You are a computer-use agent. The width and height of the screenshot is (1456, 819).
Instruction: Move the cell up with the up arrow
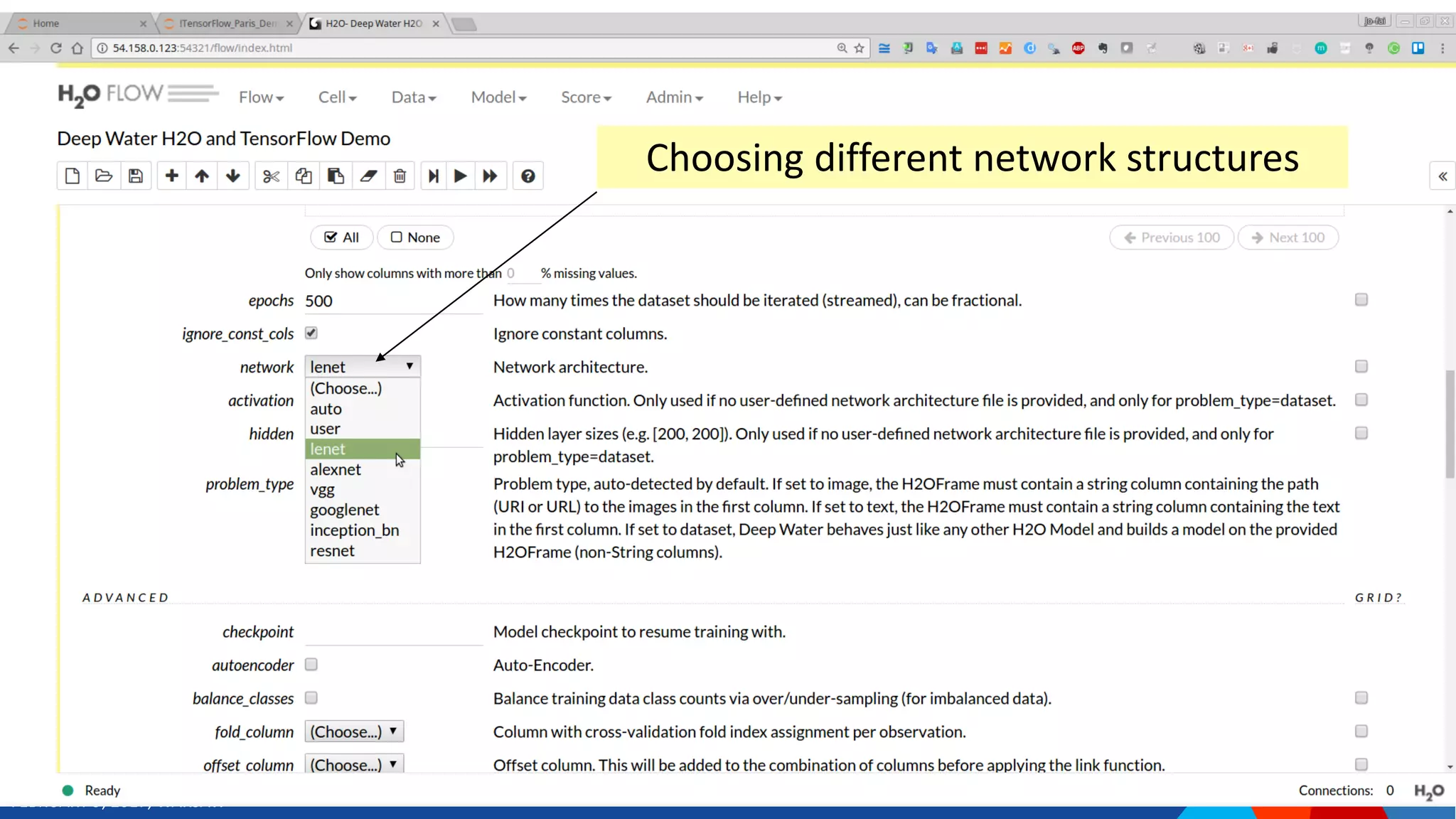(202, 176)
